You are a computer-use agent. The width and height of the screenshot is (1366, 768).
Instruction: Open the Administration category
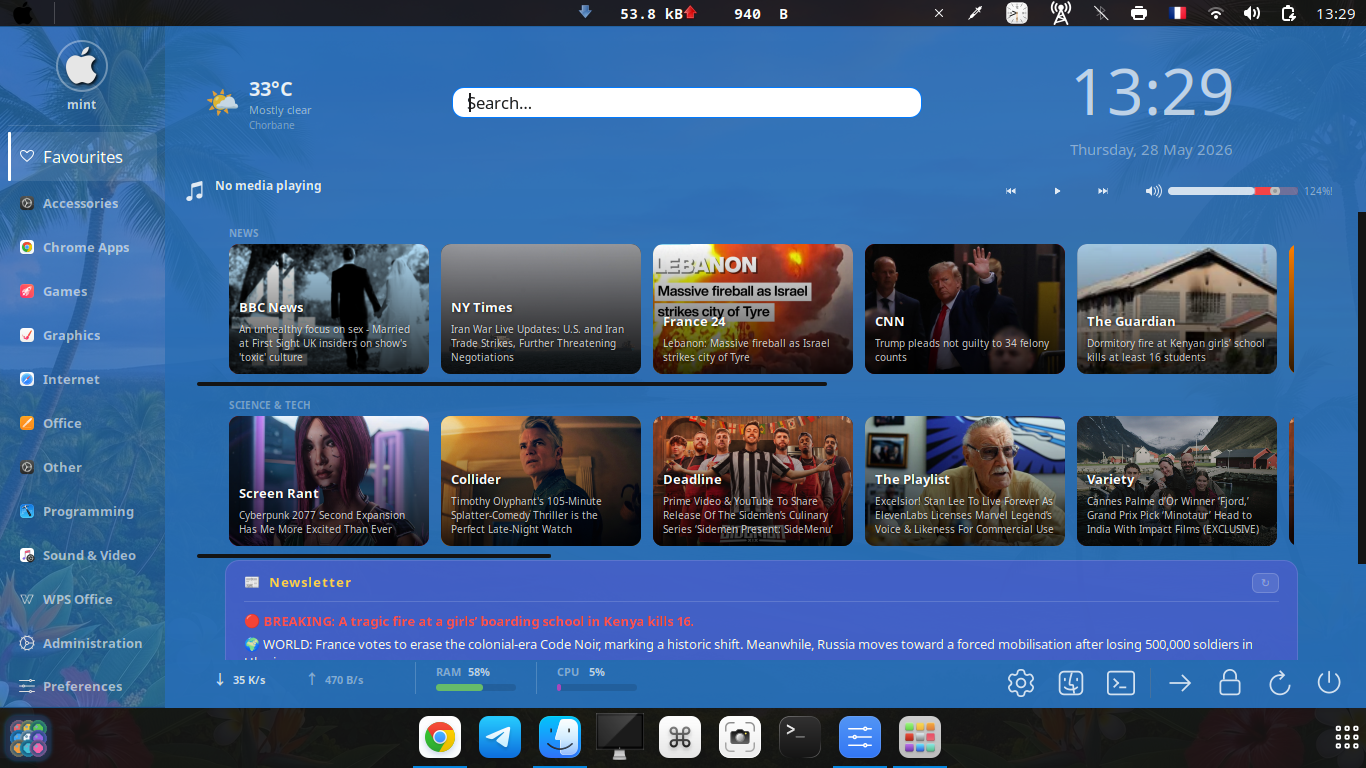tap(83, 643)
